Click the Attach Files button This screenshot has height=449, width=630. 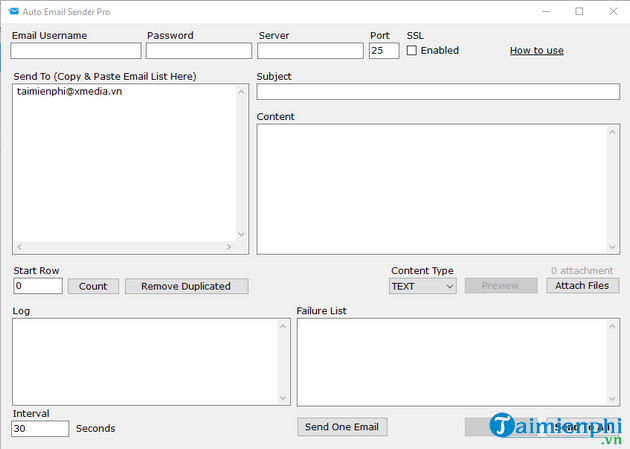tap(583, 286)
